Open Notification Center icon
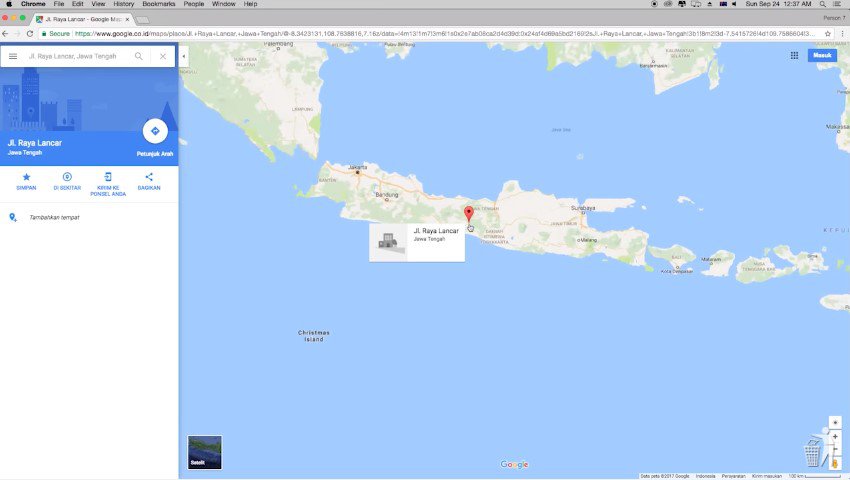850x480 pixels. (x=837, y=4)
